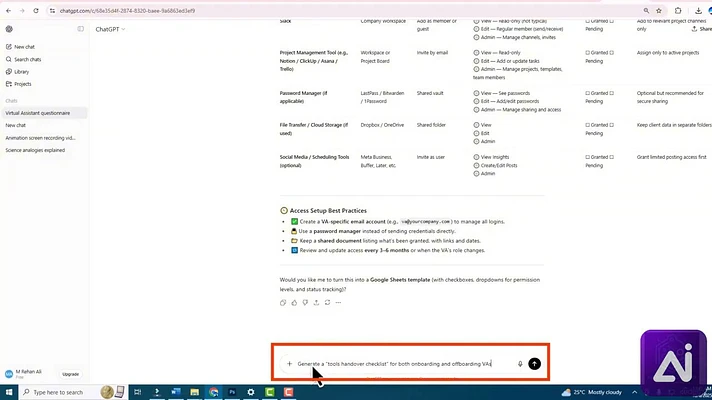Add attachment using the plus icon
This screenshot has height=400, width=712.
pos(289,364)
